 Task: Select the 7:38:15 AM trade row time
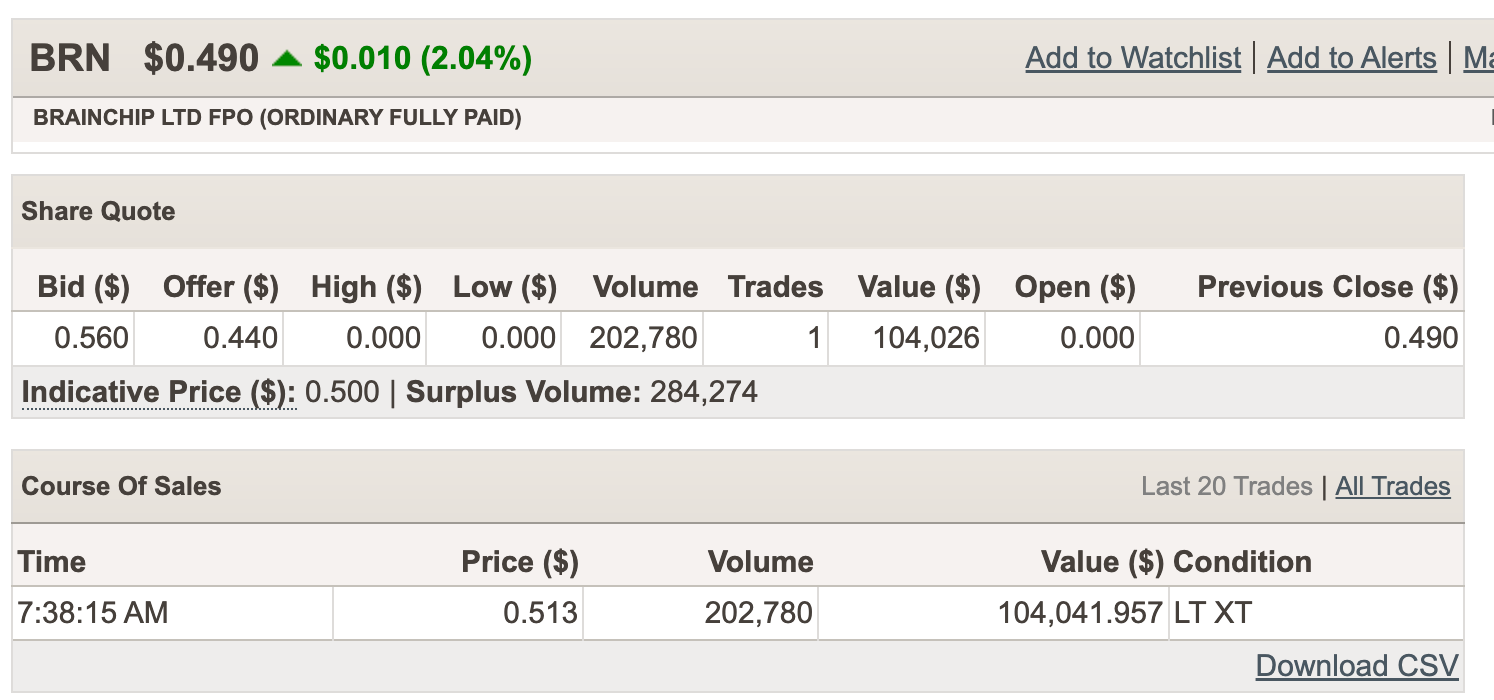[93, 612]
